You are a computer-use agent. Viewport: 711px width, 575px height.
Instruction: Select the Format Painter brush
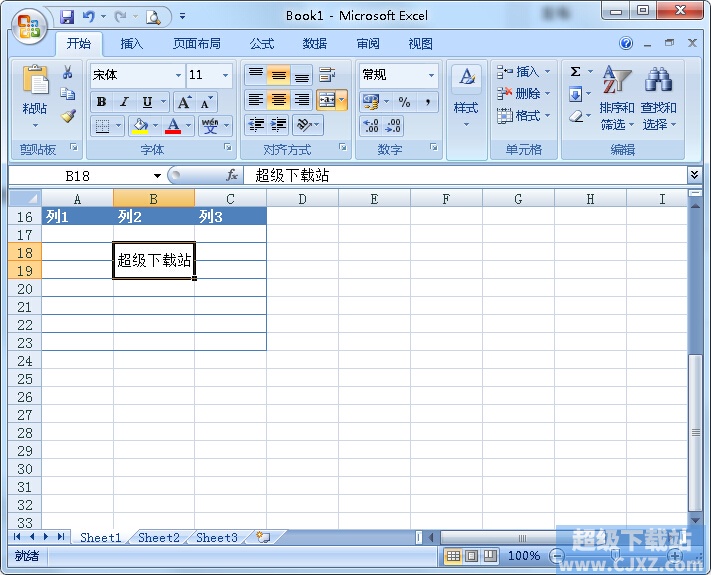pyautogui.click(x=68, y=116)
